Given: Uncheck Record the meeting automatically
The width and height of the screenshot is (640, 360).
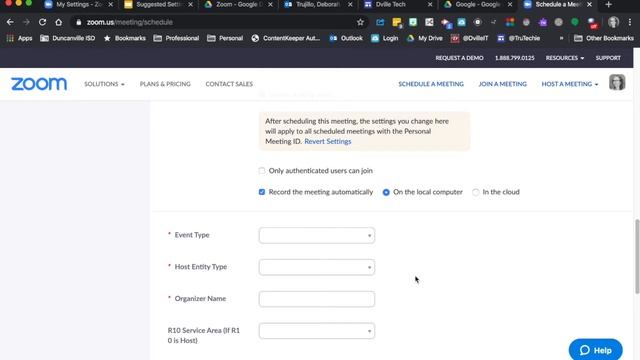Looking at the screenshot, I should (262, 192).
